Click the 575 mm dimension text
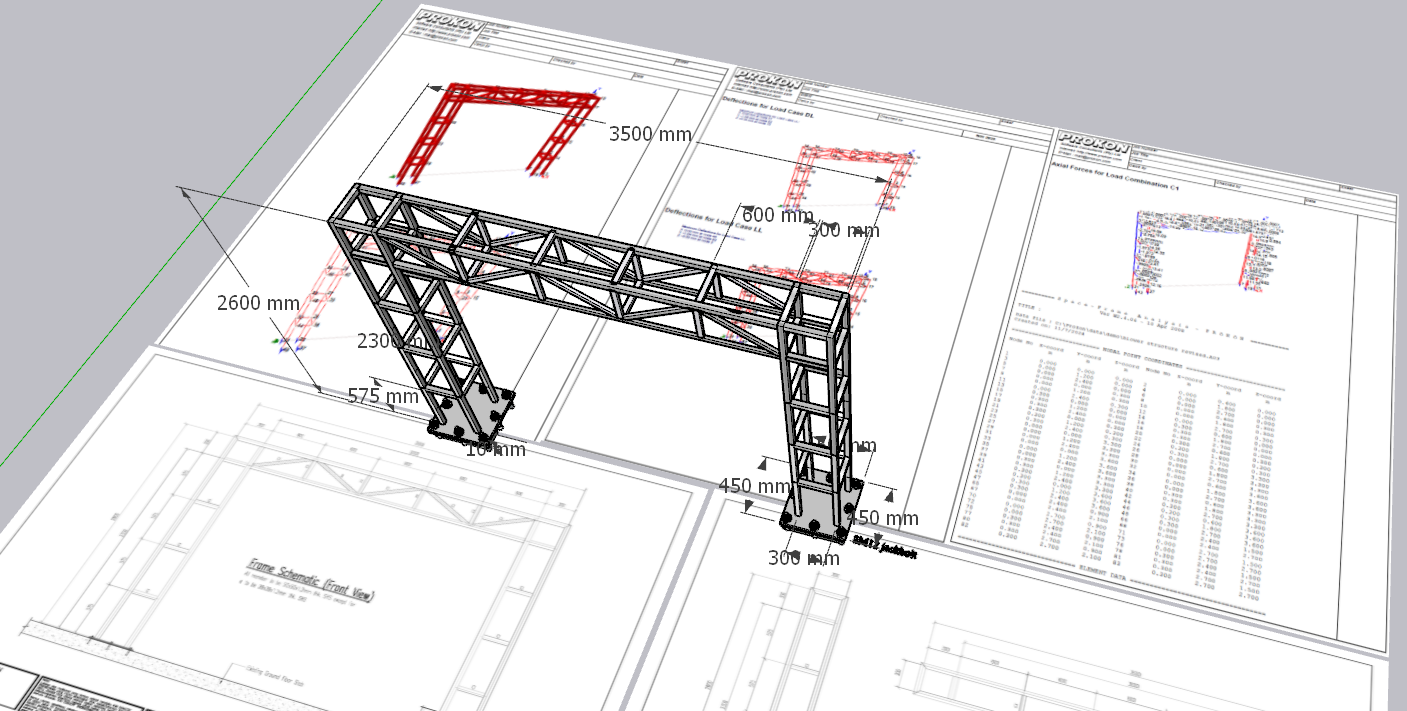This screenshot has height=711, width=1407. [383, 396]
